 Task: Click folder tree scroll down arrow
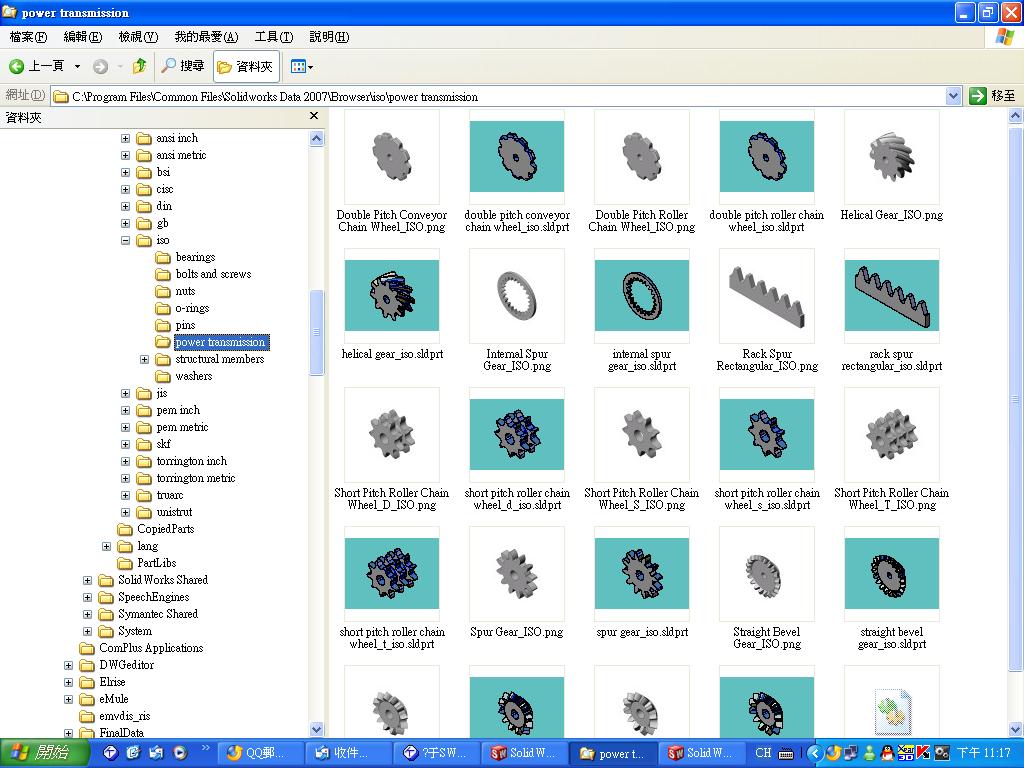(x=316, y=729)
